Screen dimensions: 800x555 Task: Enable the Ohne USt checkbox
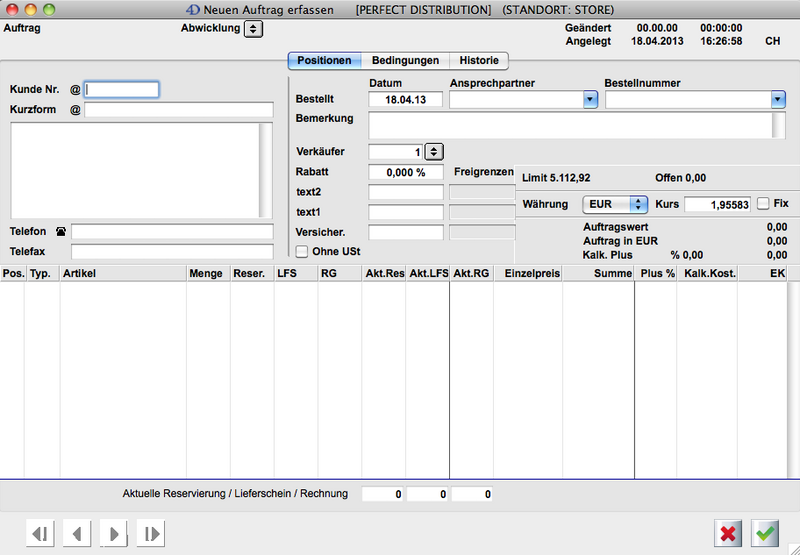click(x=302, y=252)
